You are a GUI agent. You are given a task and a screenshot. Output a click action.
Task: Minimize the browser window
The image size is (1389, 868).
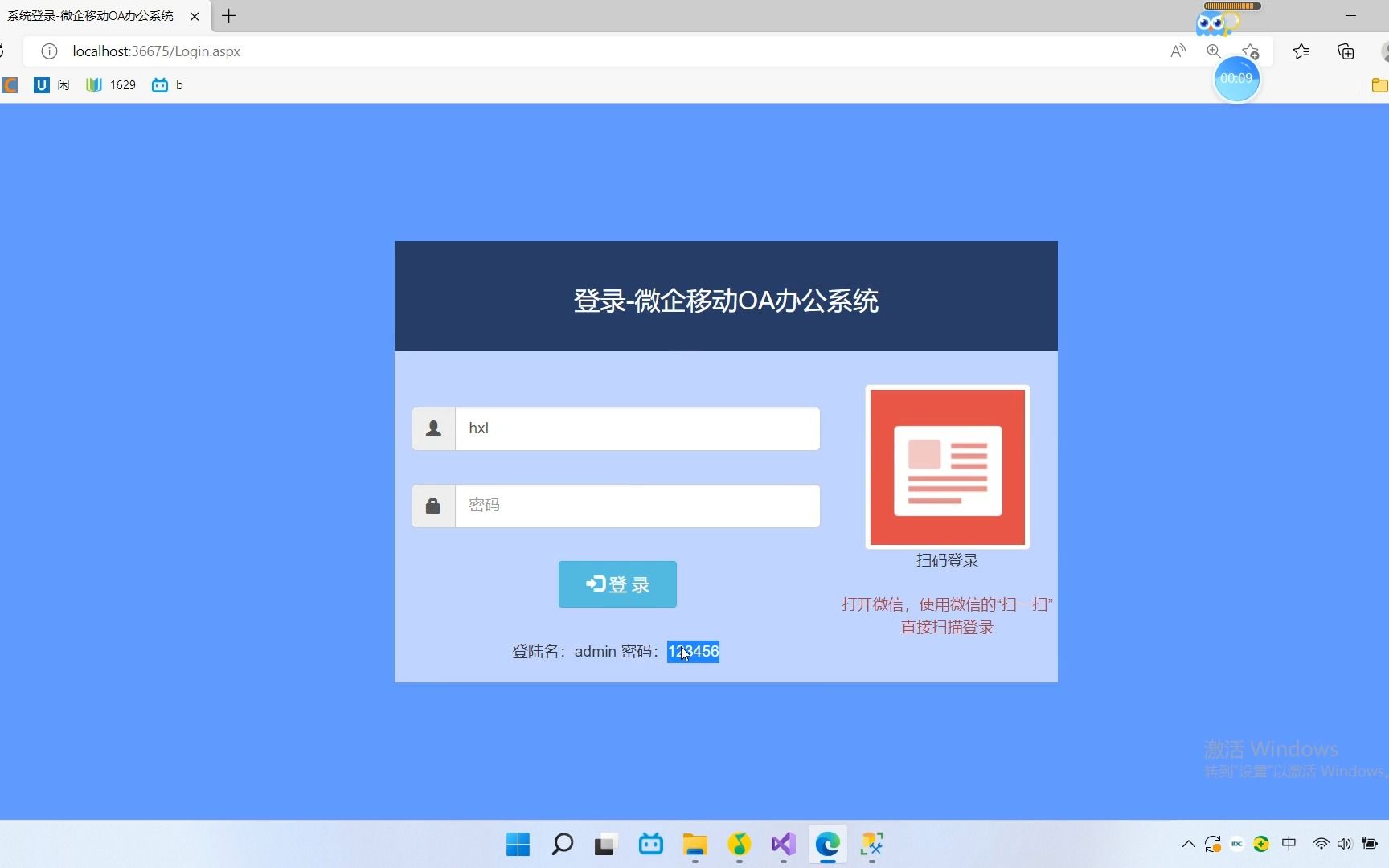(1350, 15)
